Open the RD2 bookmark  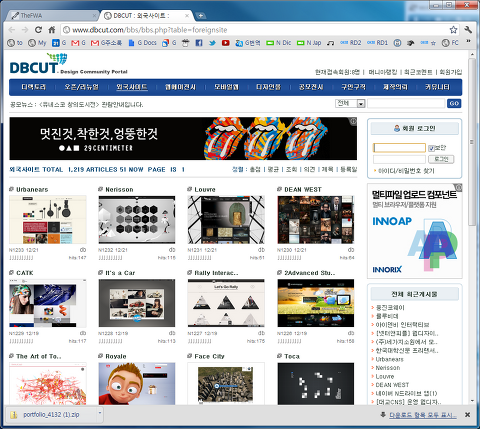pos(351,43)
